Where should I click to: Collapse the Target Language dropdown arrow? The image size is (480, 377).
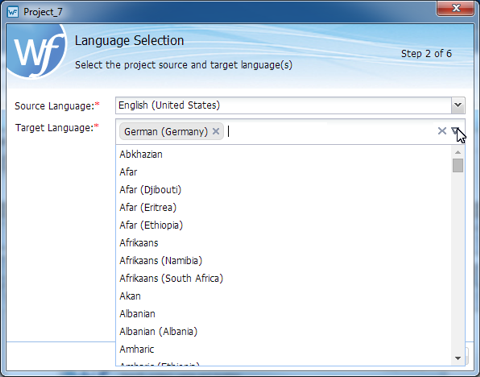[x=455, y=131]
